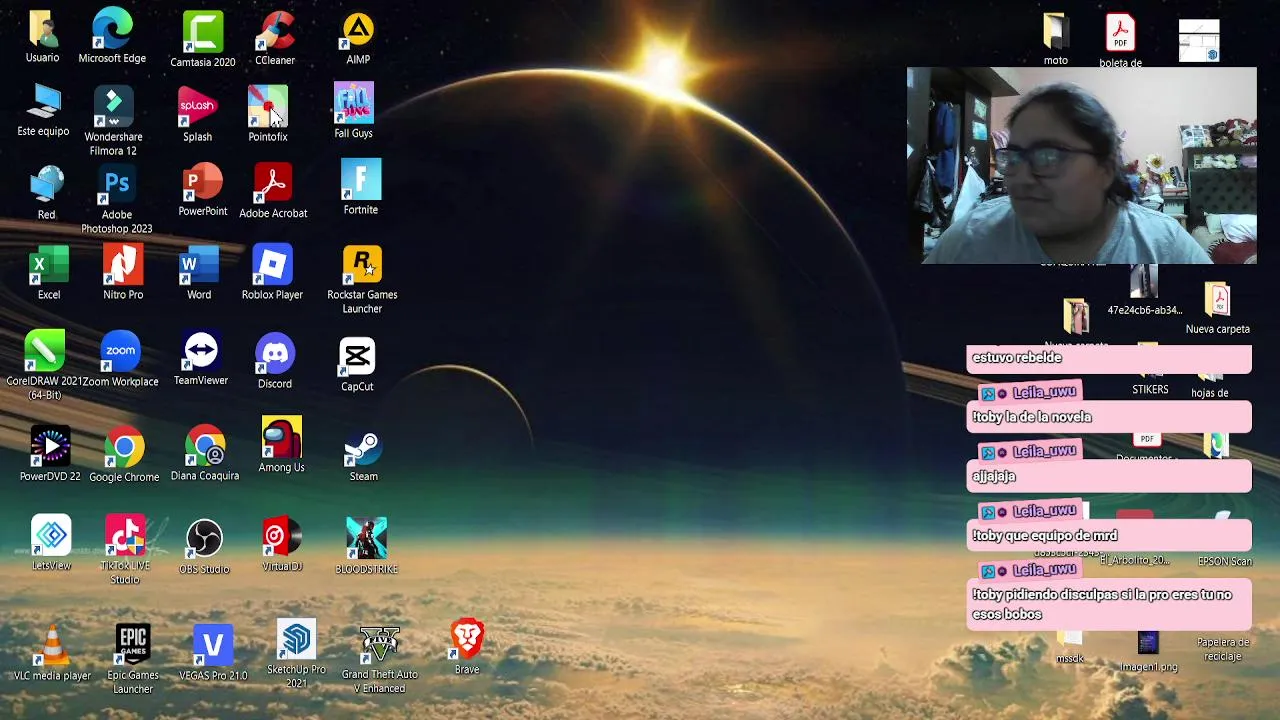
Task: Select the Imagen1.png file
Action: click(1148, 642)
